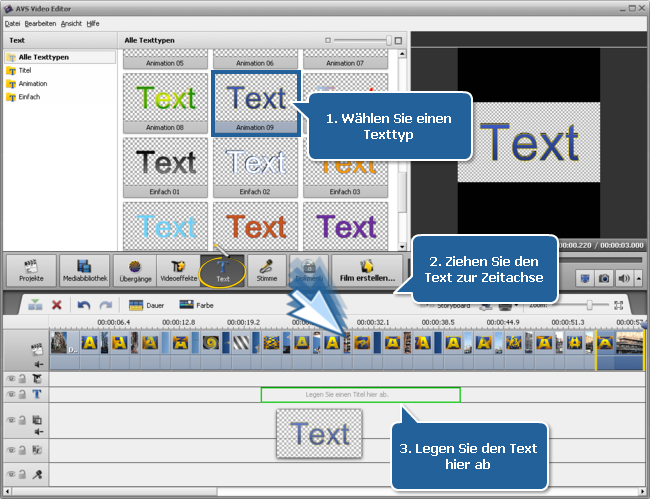Viewport: 650px width, 499px height.
Task: Select the Einfach 01 text thumbnail
Action: tap(166, 165)
